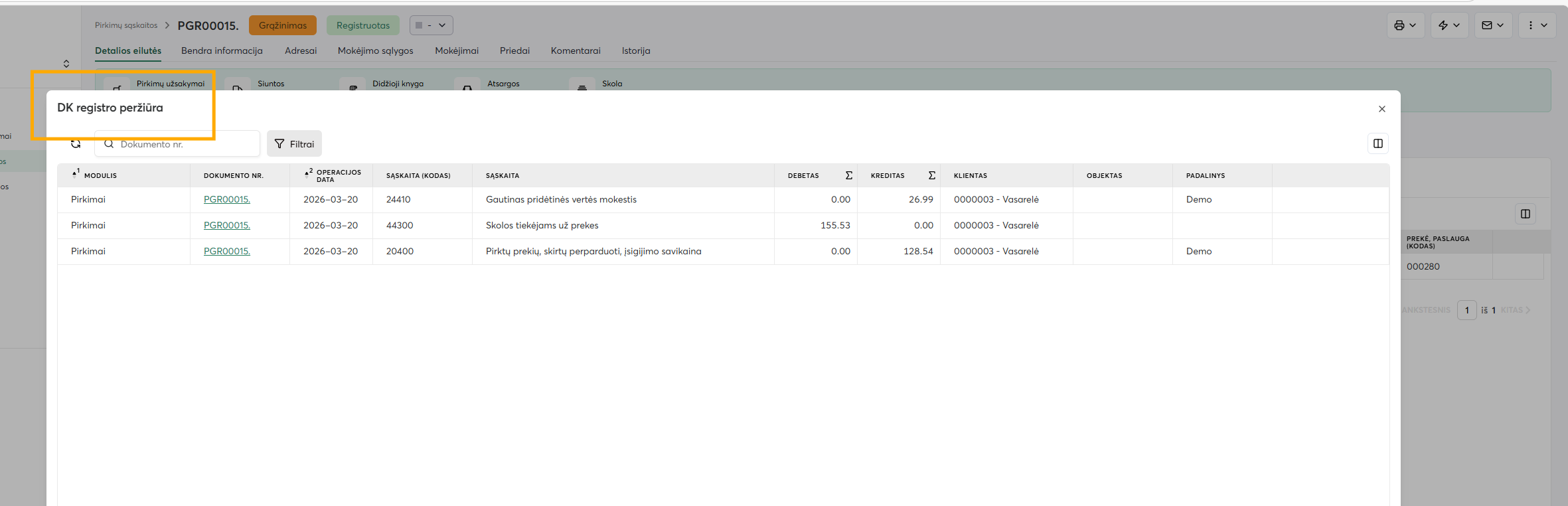Focus the Dokumento nr. search field

(186, 144)
